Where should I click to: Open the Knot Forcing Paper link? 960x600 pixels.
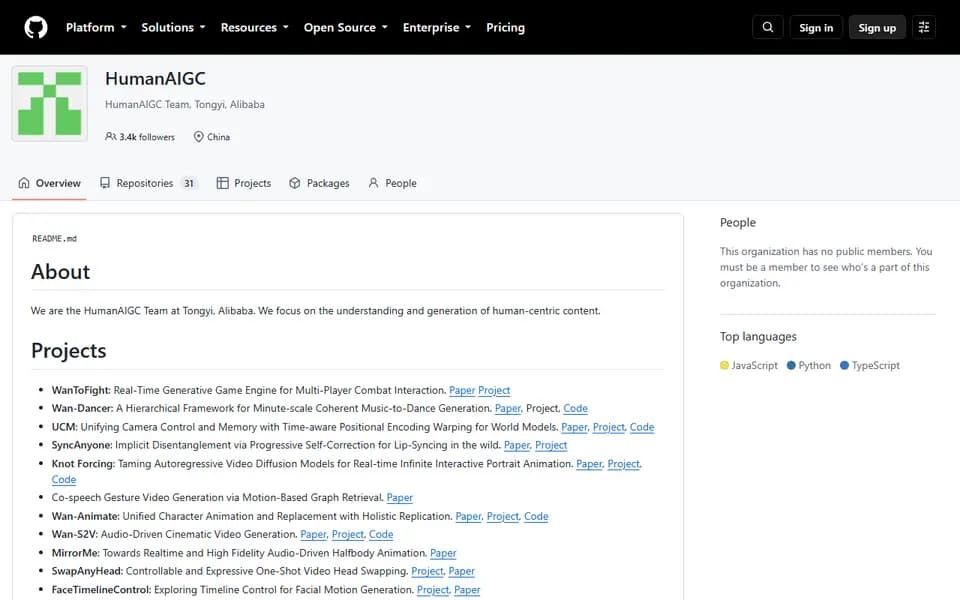coord(589,463)
